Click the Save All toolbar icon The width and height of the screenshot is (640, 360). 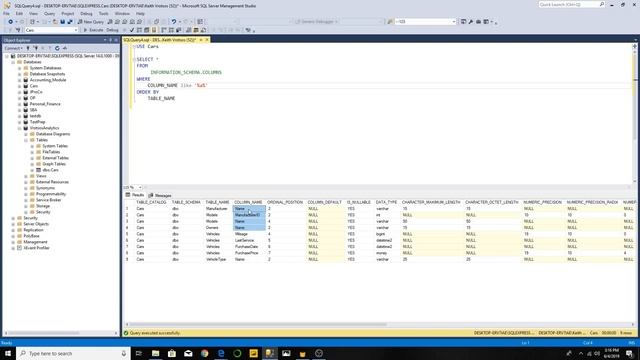(70, 22)
